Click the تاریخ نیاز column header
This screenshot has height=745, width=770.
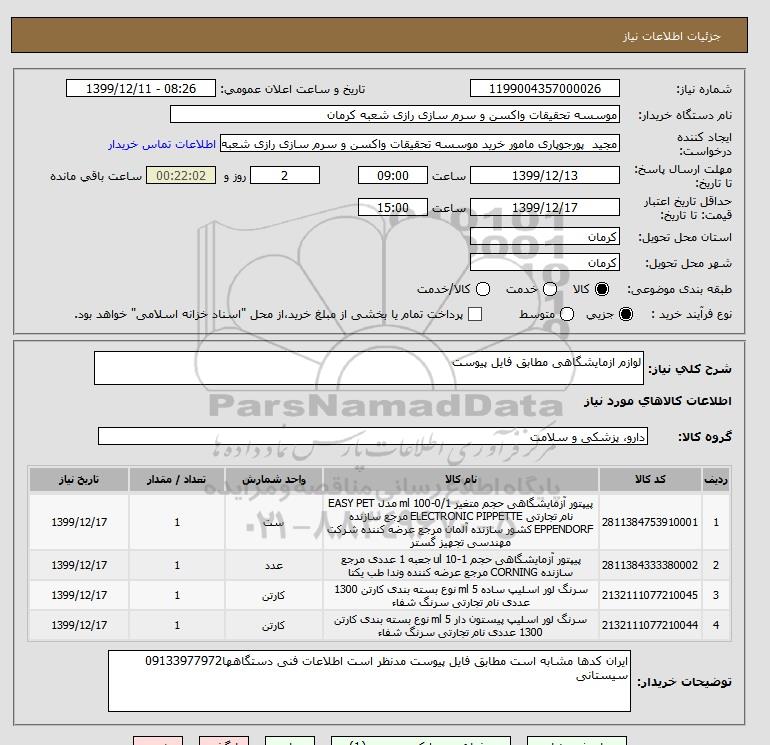pos(79,479)
